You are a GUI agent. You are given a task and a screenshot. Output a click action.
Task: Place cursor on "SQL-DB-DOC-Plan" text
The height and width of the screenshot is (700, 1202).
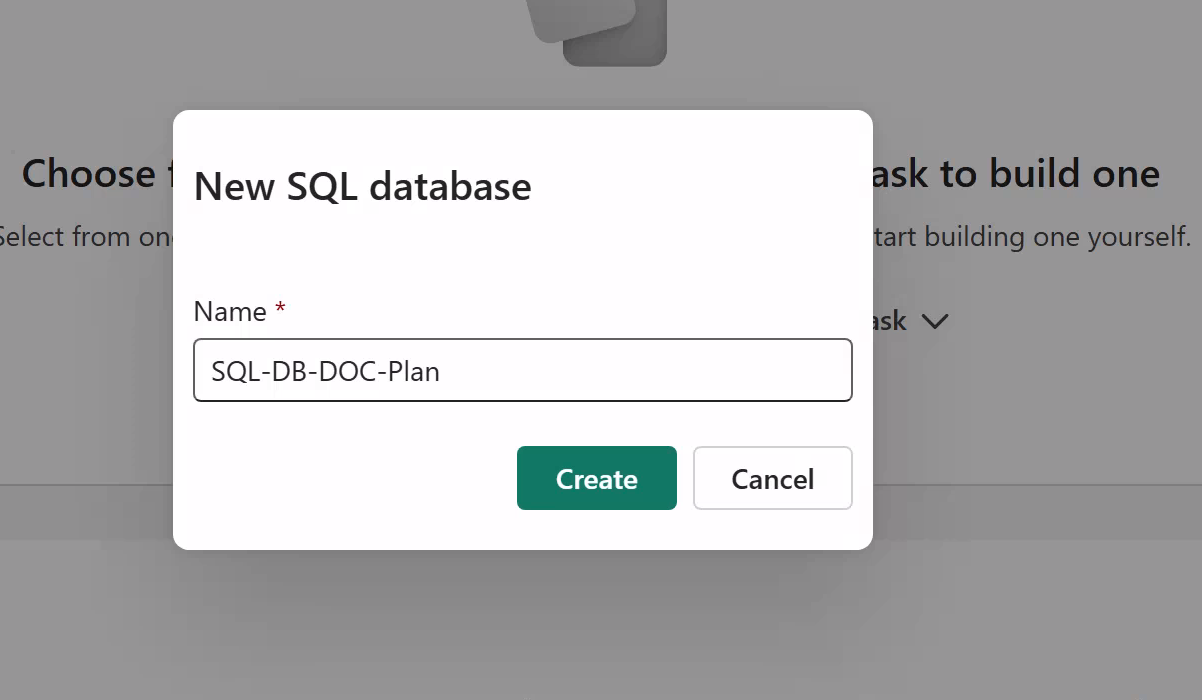point(326,372)
